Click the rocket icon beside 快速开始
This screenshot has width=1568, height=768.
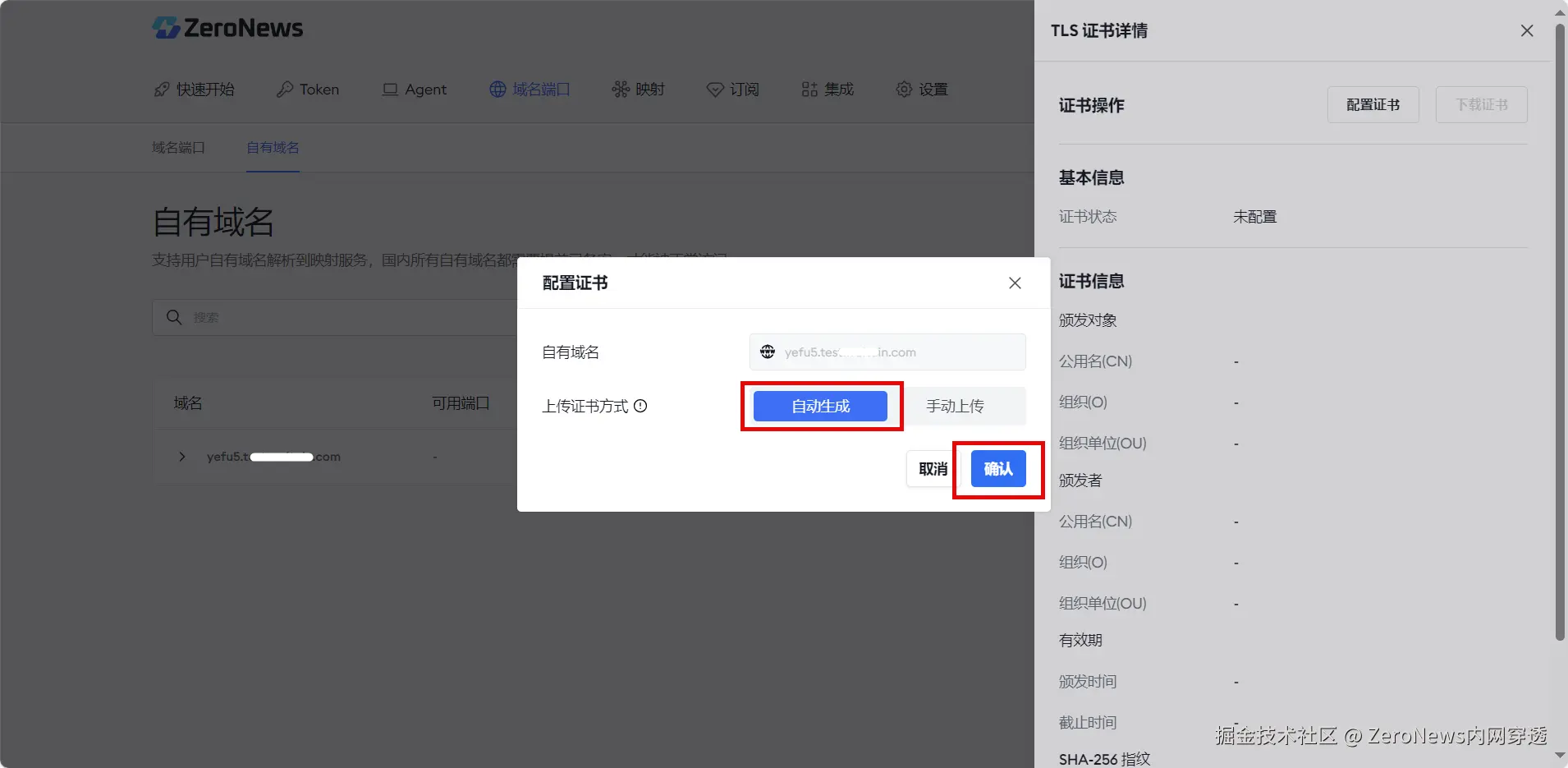[x=162, y=90]
